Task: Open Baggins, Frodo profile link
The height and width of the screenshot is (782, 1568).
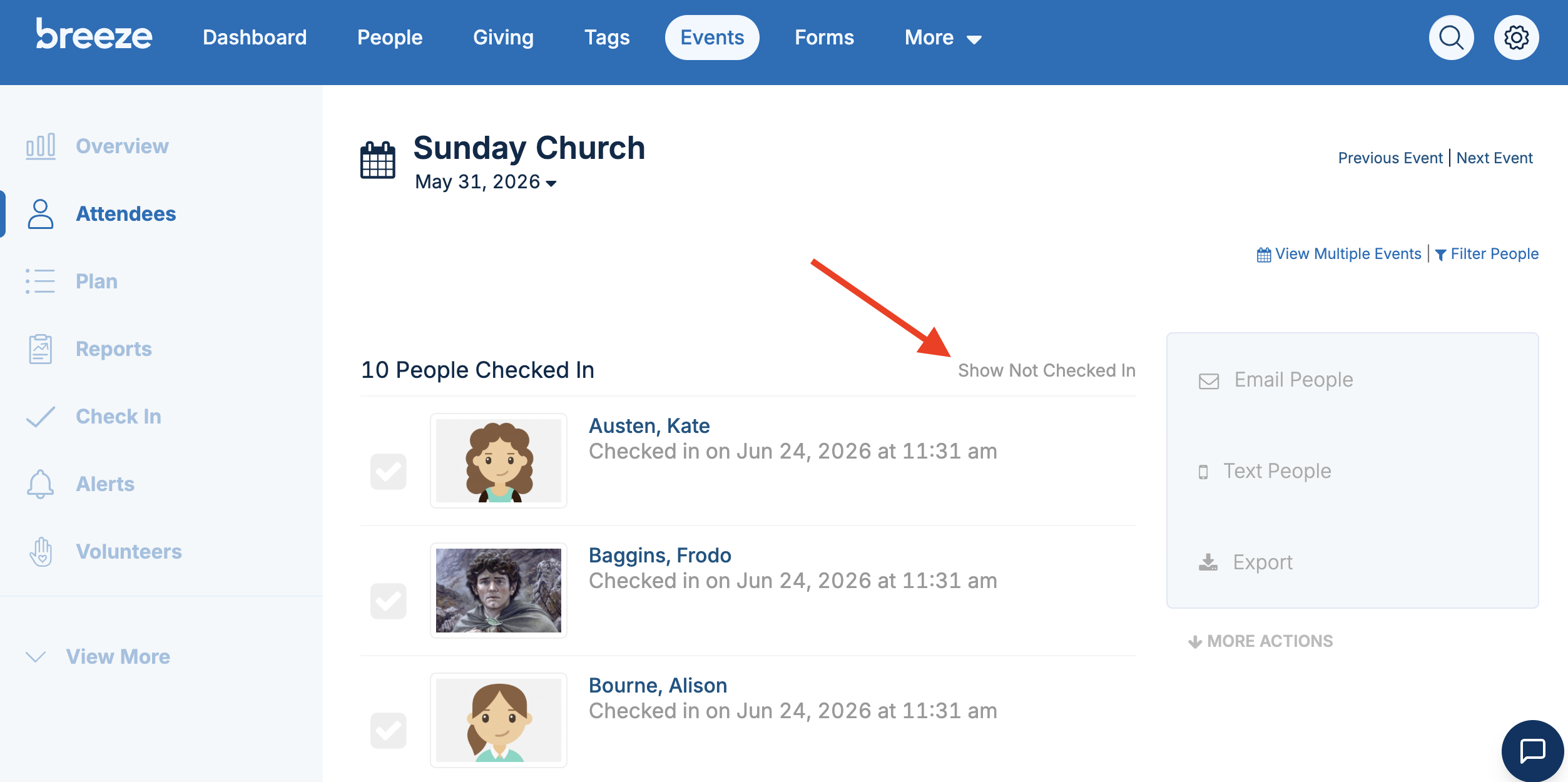Action: 660,556
